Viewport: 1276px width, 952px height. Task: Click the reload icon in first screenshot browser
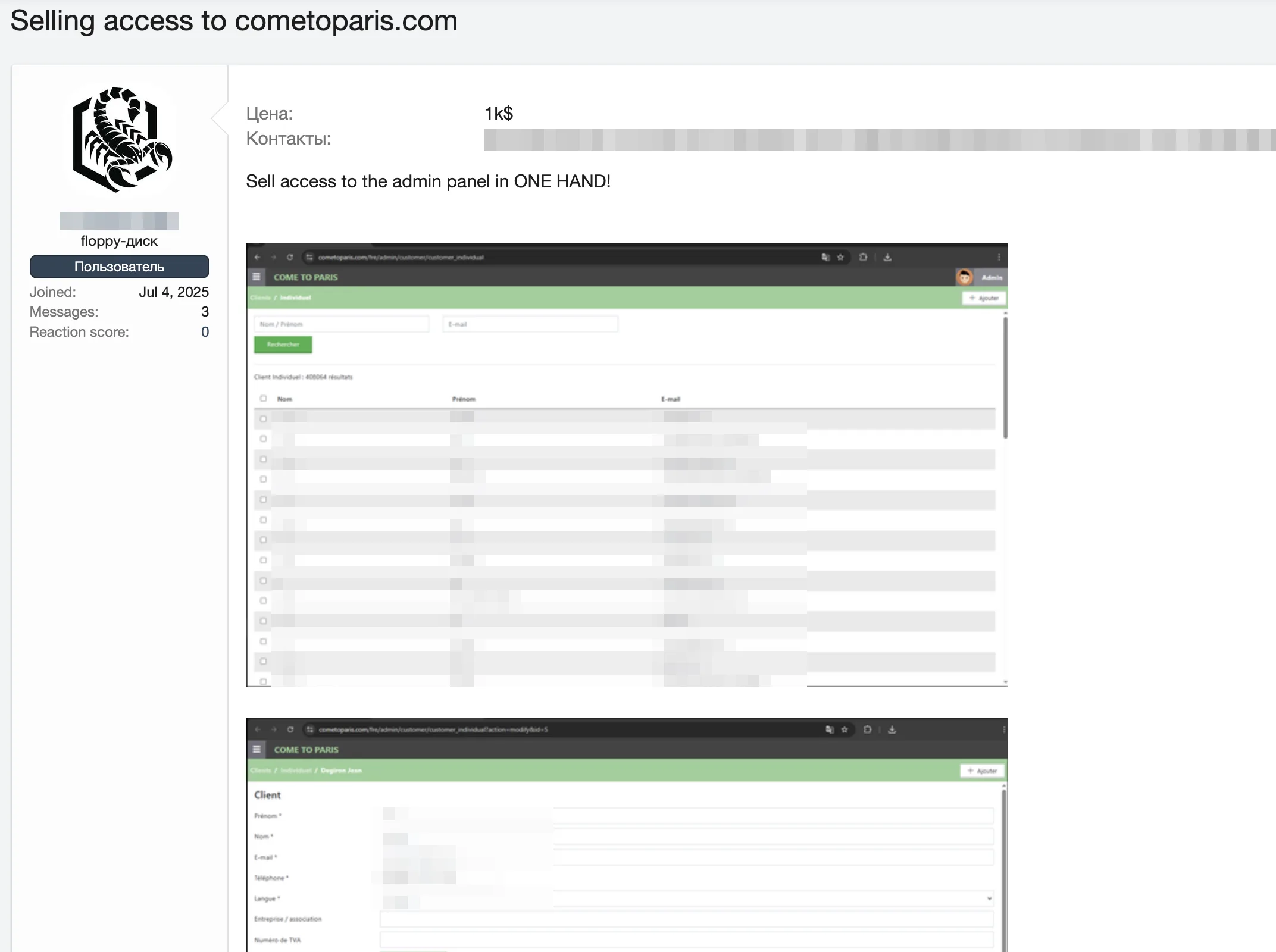point(290,257)
